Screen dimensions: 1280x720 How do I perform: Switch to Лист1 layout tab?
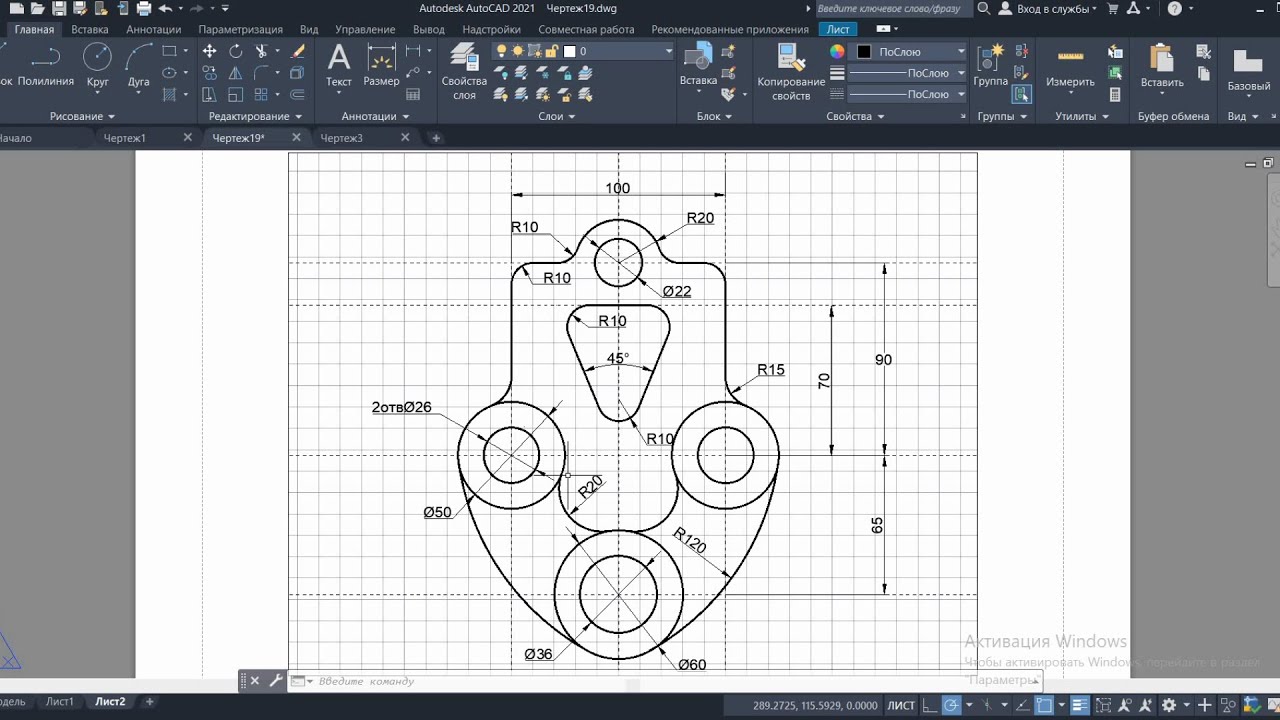coord(60,702)
